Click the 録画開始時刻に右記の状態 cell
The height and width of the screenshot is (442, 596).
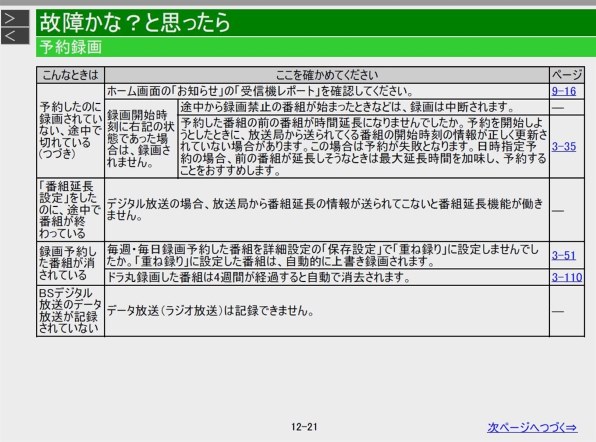pos(141,139)
